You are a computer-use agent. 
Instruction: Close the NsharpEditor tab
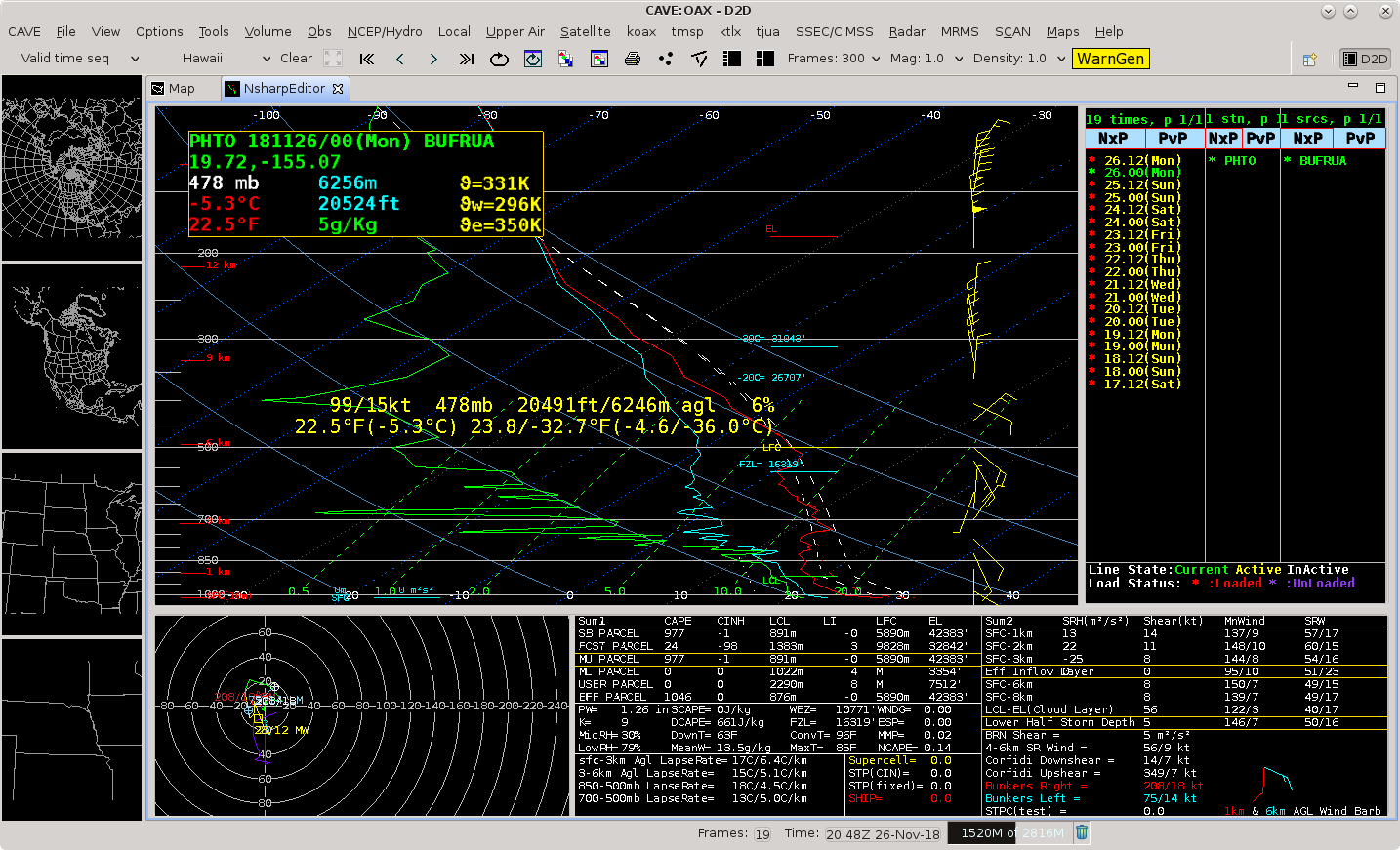click(x=338, y=88)
